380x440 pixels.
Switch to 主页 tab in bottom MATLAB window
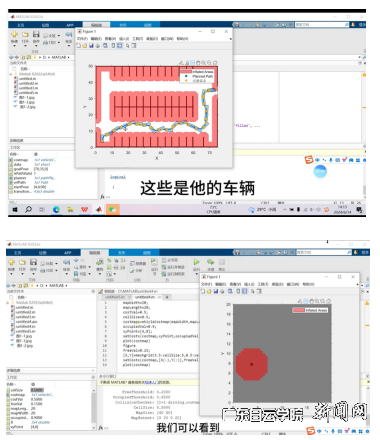18,253
